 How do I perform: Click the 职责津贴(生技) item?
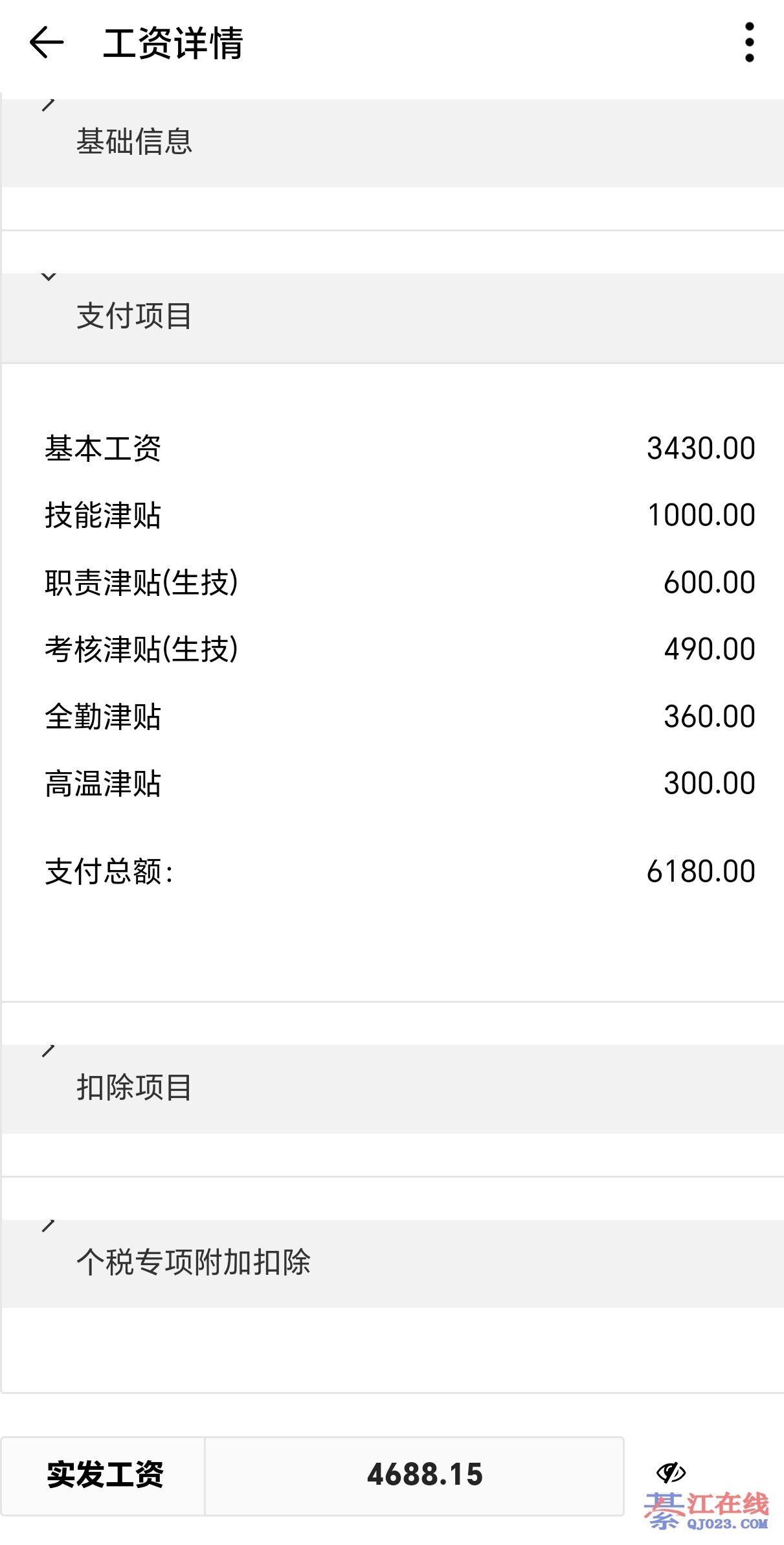tap(141, 582)
